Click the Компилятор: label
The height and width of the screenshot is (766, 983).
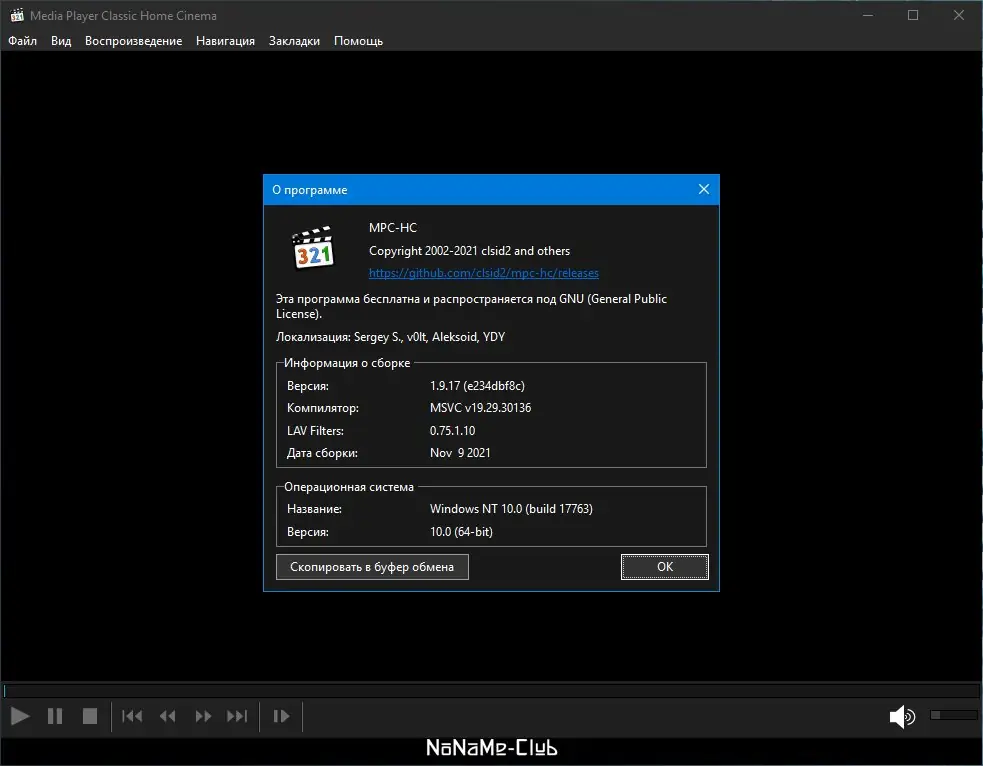pos(323,408)
